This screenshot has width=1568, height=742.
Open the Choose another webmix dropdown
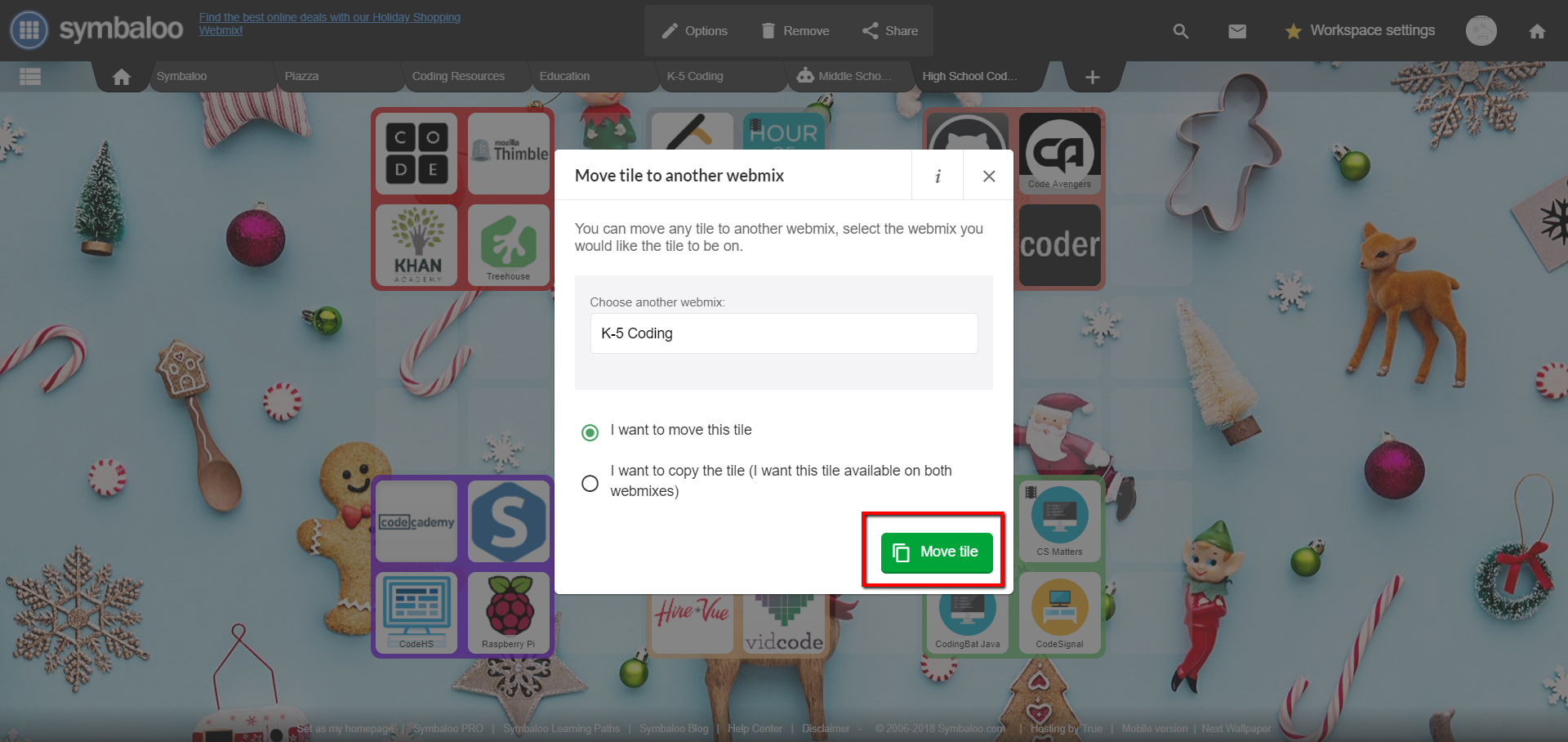click(784, 333)
